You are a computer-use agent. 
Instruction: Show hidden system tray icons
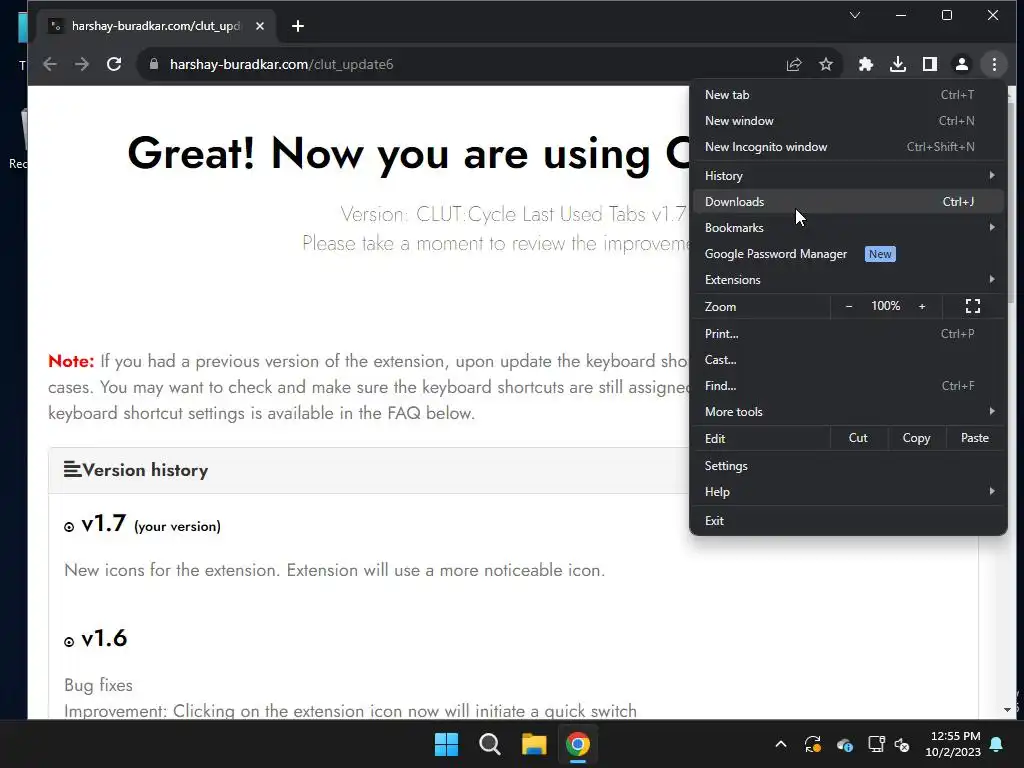tap(781, 744)
